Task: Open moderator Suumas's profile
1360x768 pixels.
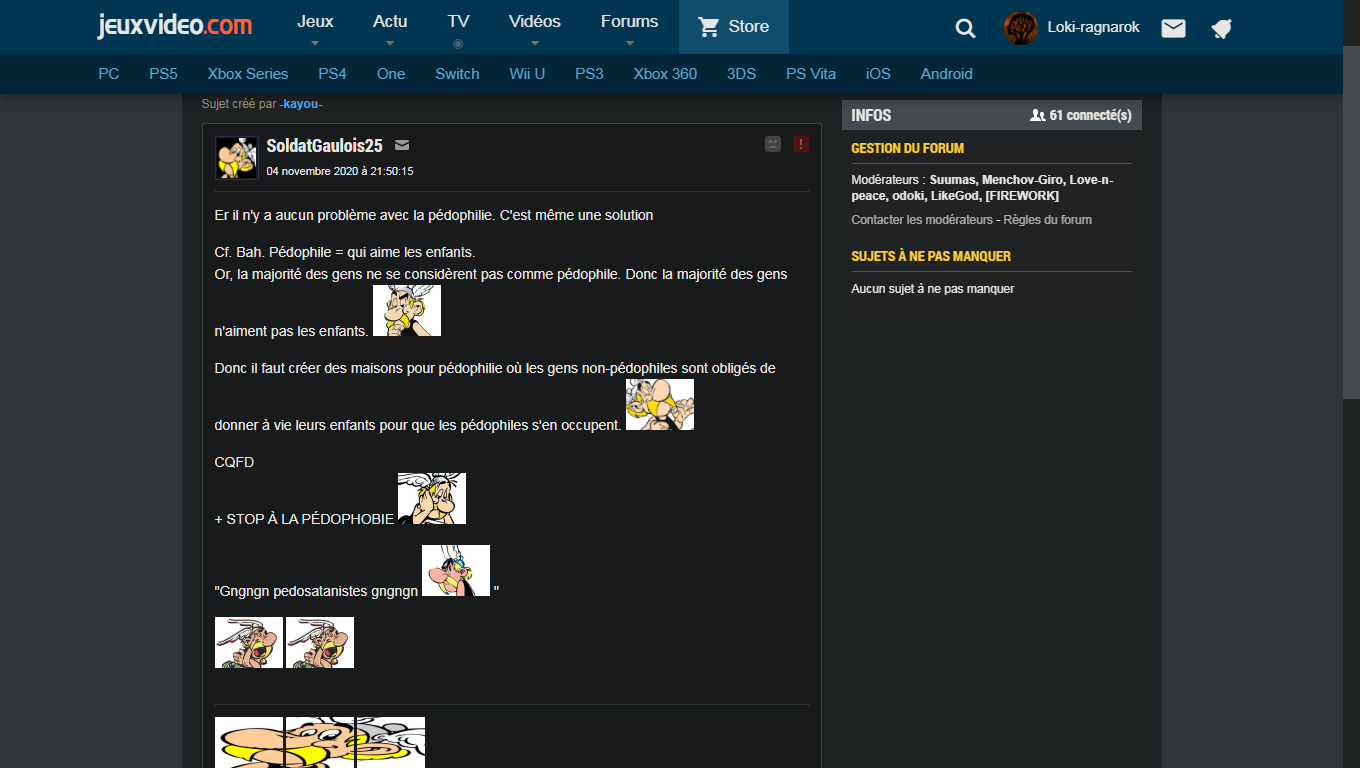Action: click(x=952, y=180)
